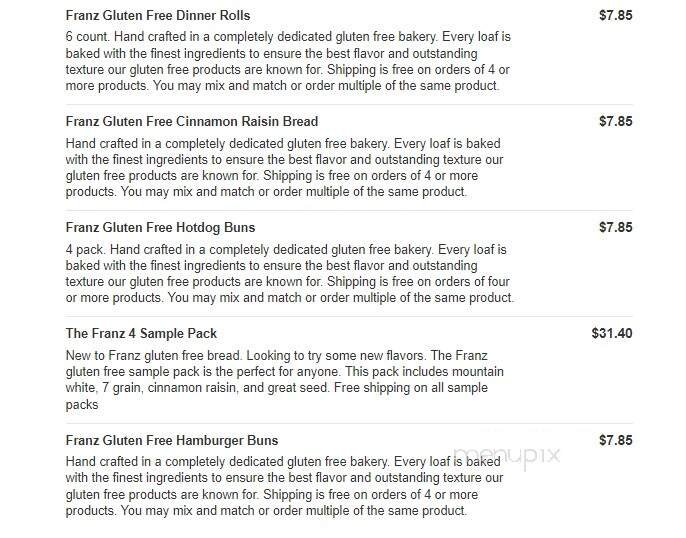Select the Hamburger Buns $7.85 price
Viewport: 686px width, 538px height.
pyautogui.click(x=615, y=440)
